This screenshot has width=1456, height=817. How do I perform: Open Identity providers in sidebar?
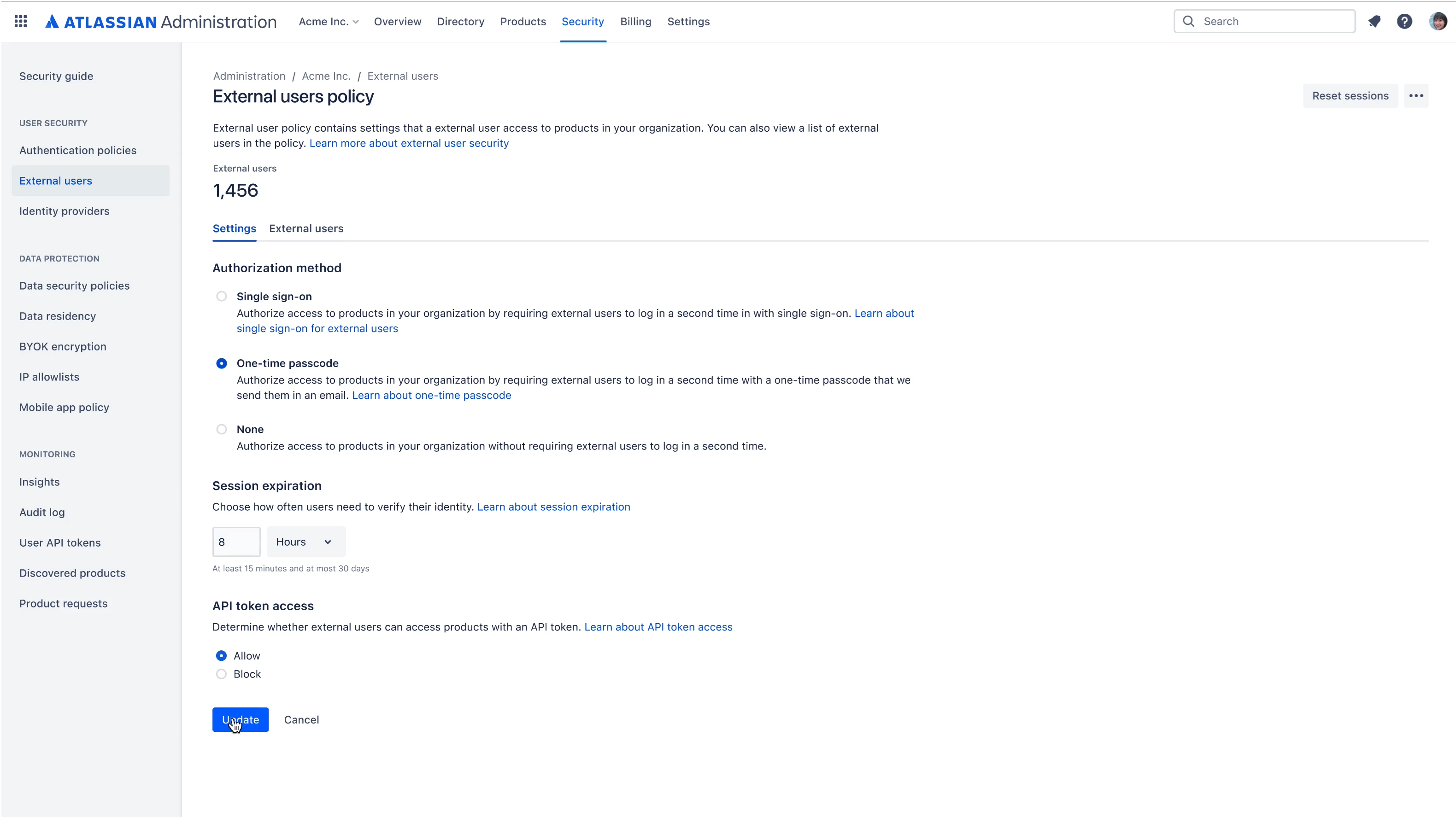click(64, 211)
